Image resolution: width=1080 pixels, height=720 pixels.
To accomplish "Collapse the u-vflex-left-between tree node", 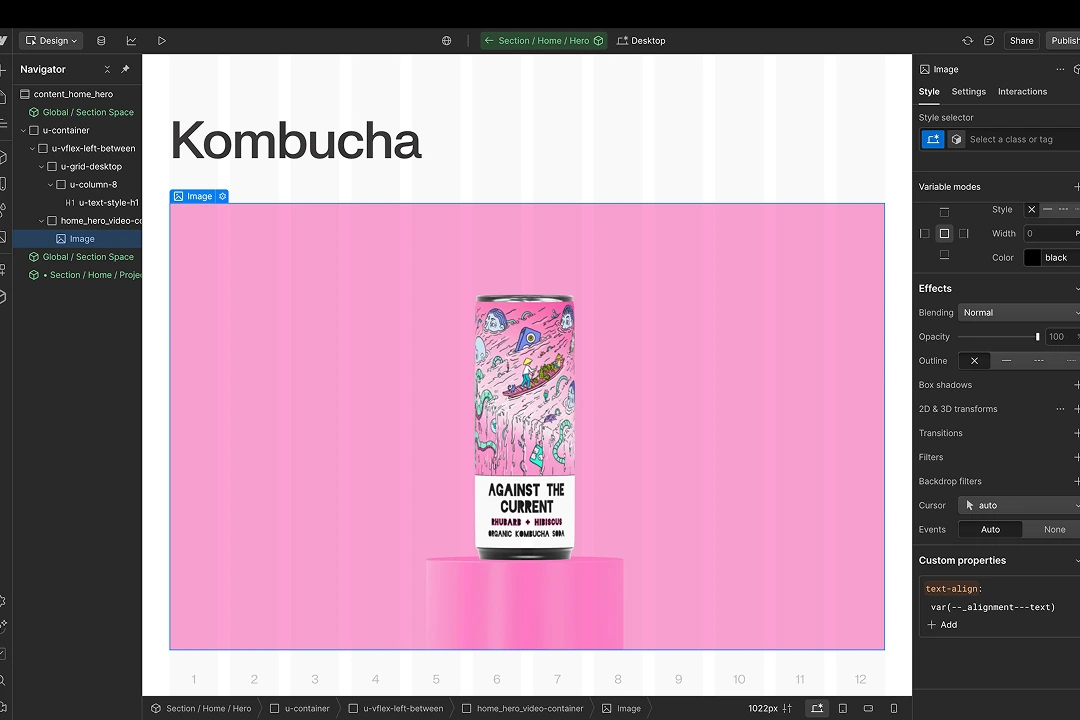I will (32, 148).
